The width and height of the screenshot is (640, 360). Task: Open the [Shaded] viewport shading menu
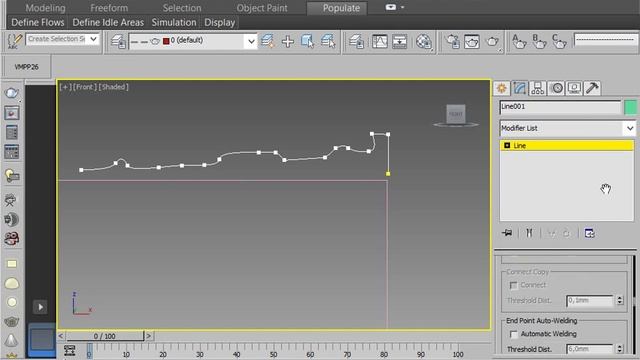[113, 87]
